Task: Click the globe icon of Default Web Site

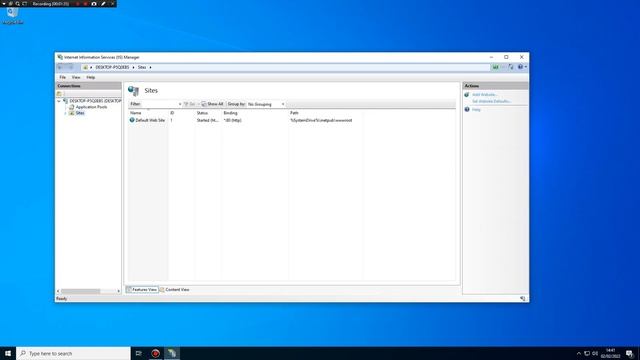Action: (132, 120)
